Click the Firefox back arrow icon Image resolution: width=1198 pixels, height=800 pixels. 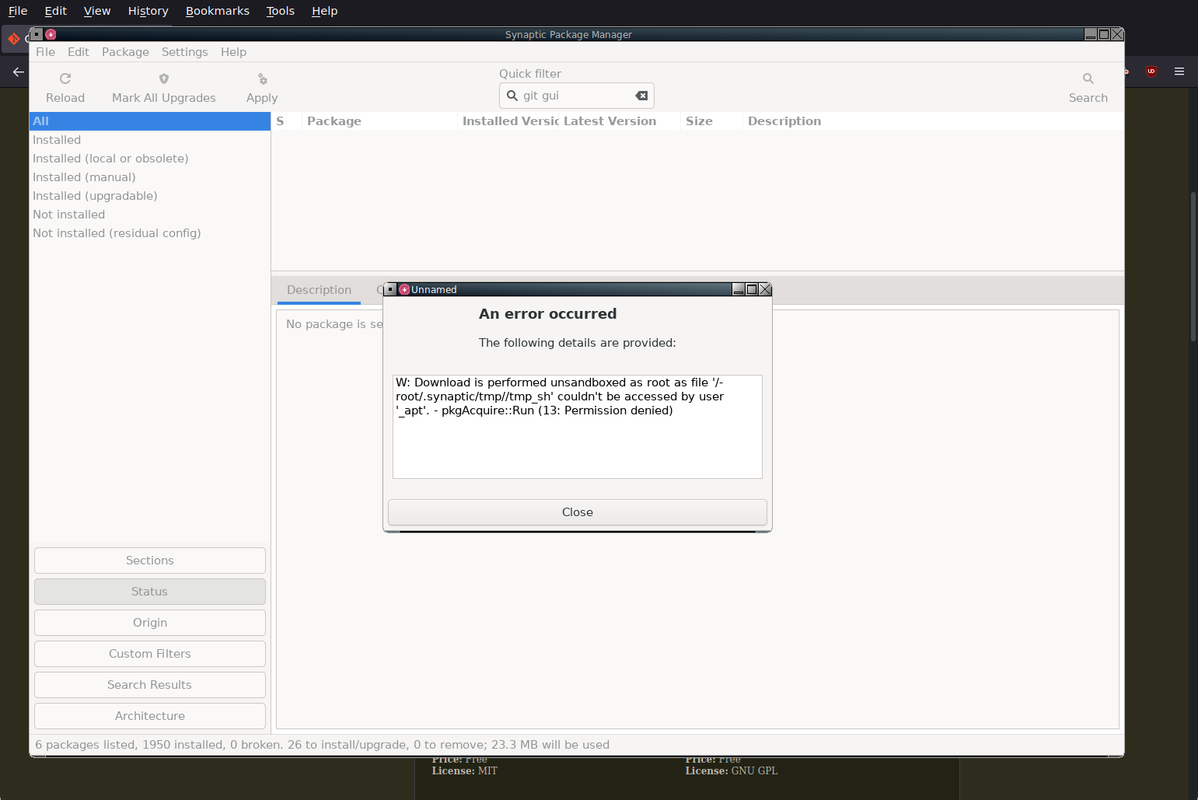(18, 72)
